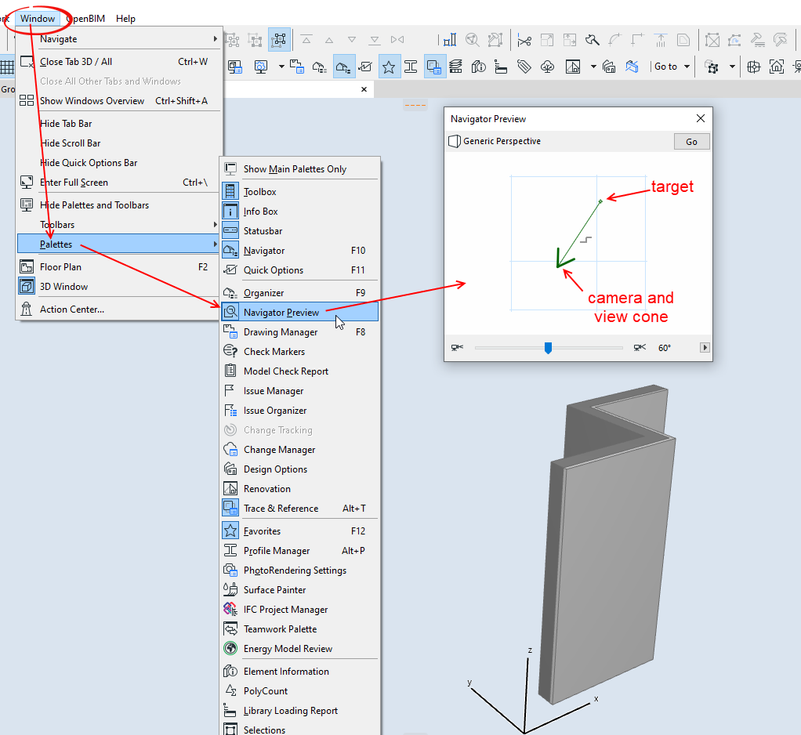
Task: Click the Favorites star icon in toolbar
Action: pyautogui.click(x=388, y=67)
